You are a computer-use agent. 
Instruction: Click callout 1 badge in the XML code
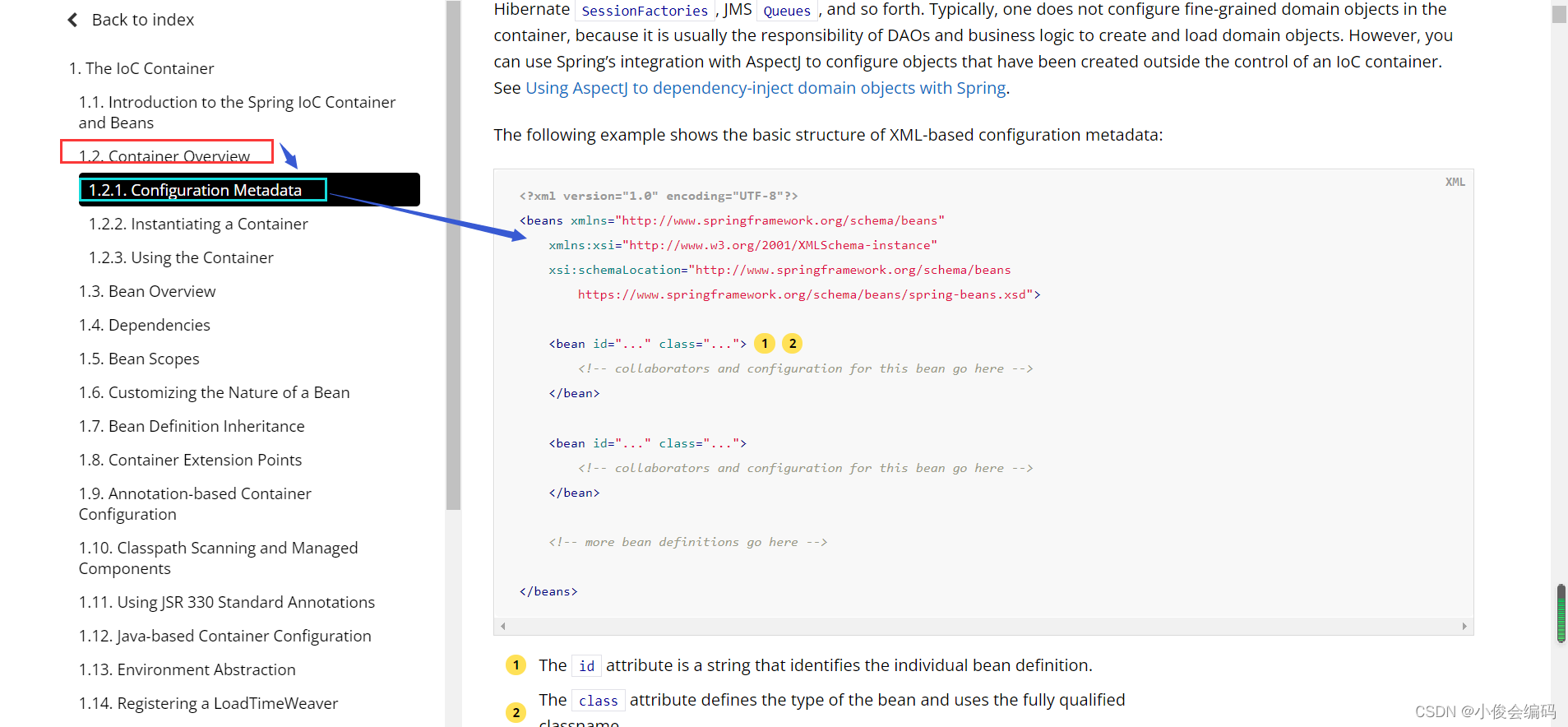tap(765, 344)
